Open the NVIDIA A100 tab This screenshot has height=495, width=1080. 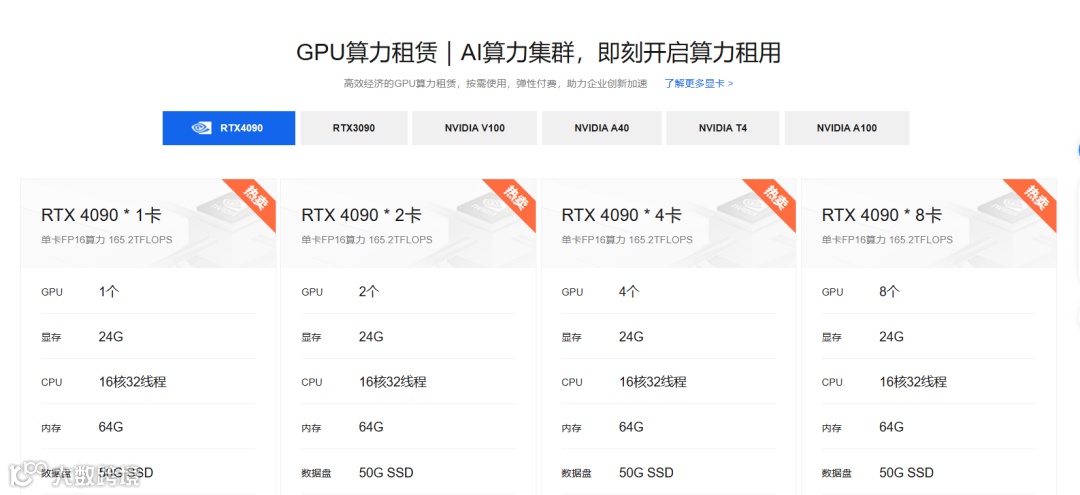[847, 128]
